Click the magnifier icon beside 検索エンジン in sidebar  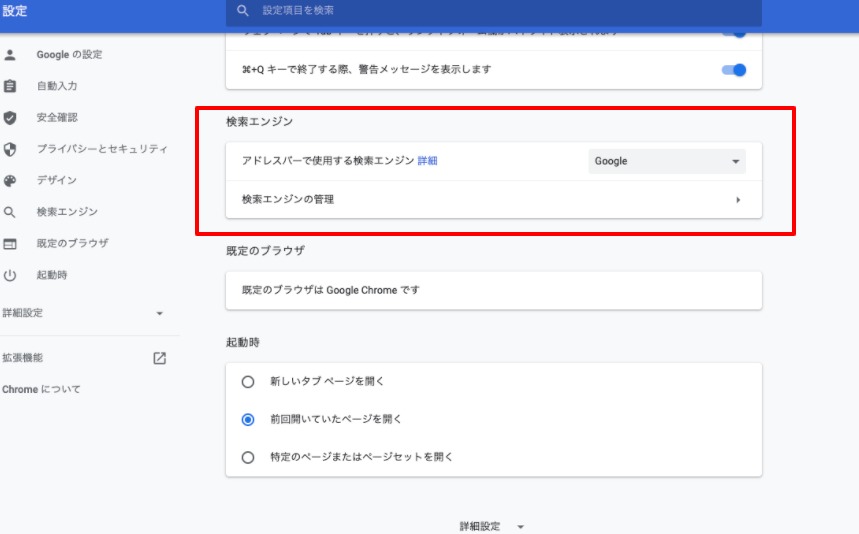(10, 212)
